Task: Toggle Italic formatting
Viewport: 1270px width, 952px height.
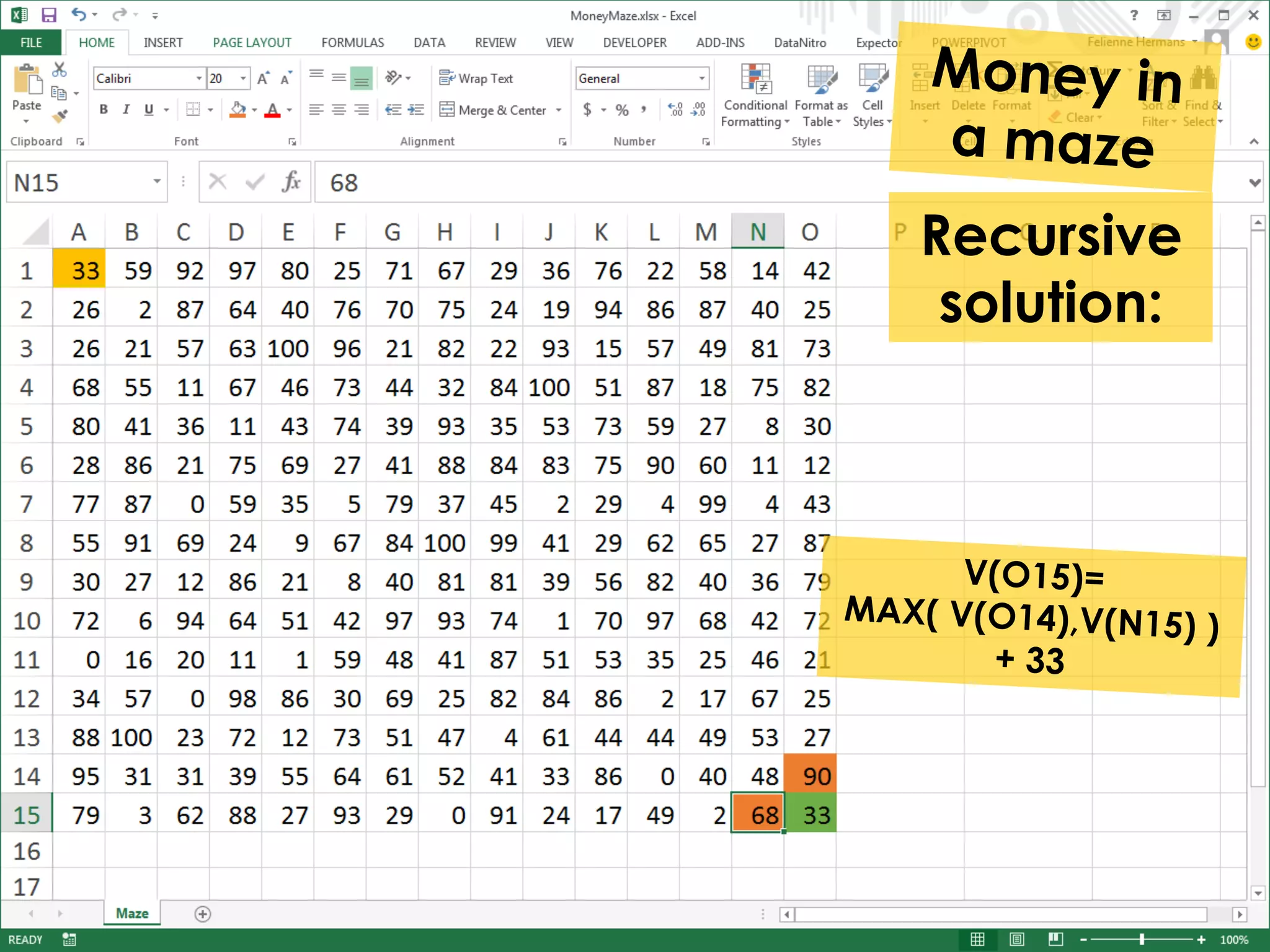Action: pos(127,110)
